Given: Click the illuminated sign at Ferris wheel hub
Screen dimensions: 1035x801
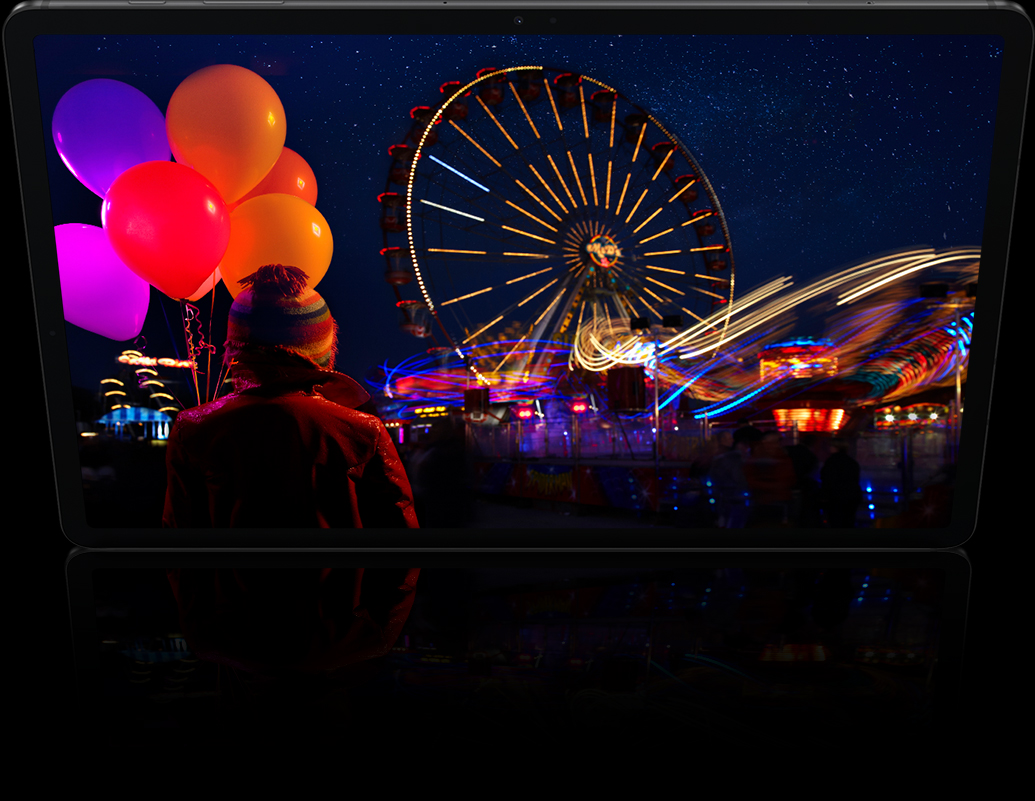Looking at the screenshot, I should (603, 250).
